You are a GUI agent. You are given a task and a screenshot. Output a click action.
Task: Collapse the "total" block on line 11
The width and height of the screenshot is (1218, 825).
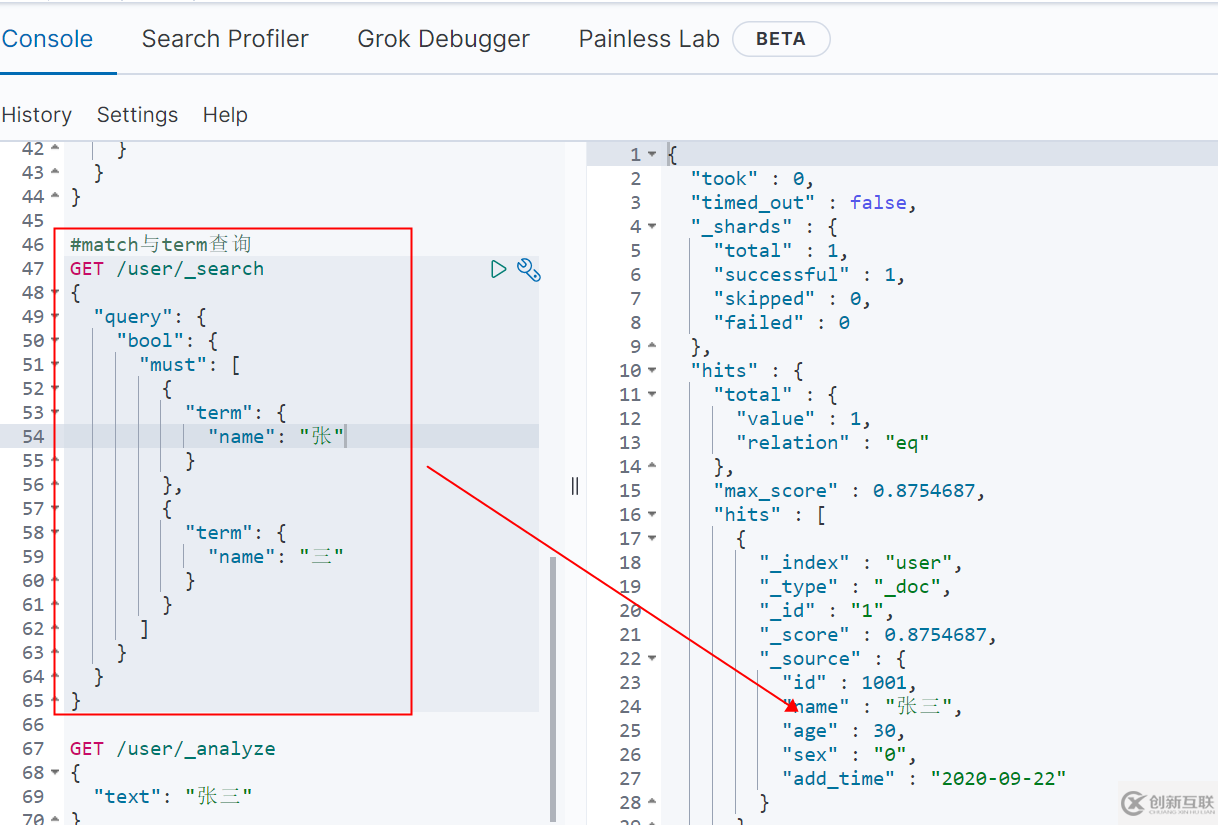(652, 395)
